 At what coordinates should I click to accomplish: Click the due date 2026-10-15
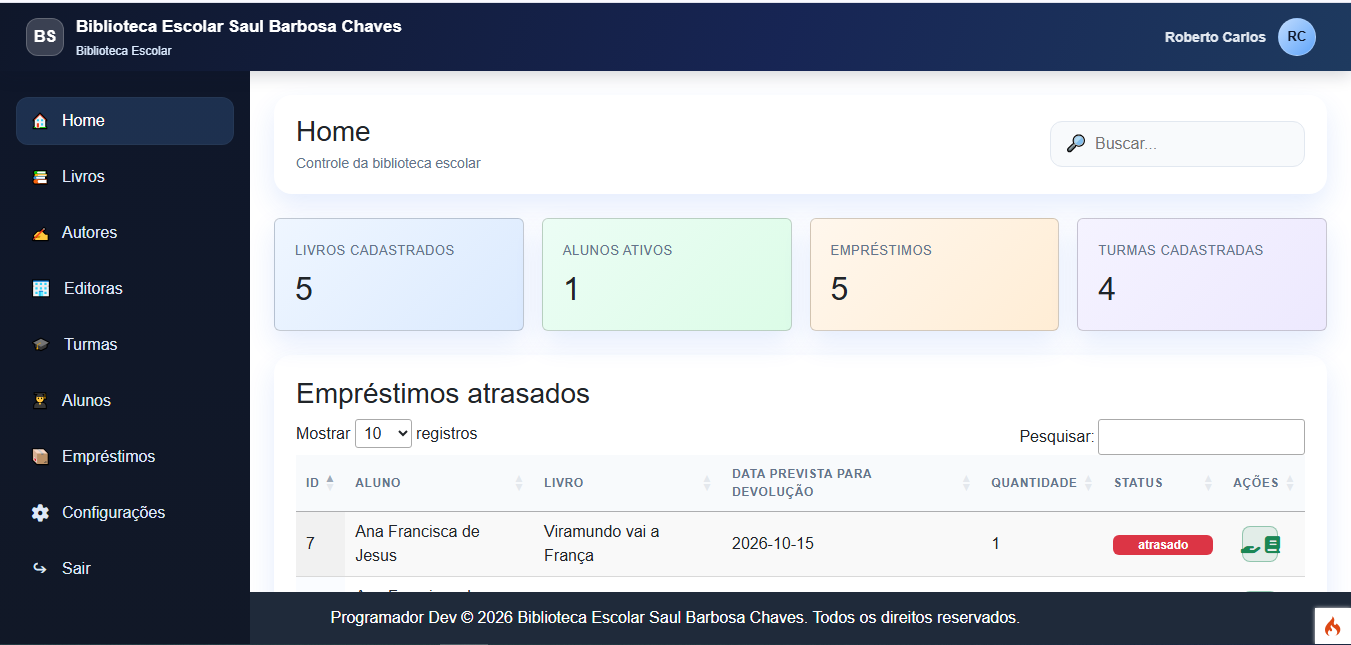773,544
